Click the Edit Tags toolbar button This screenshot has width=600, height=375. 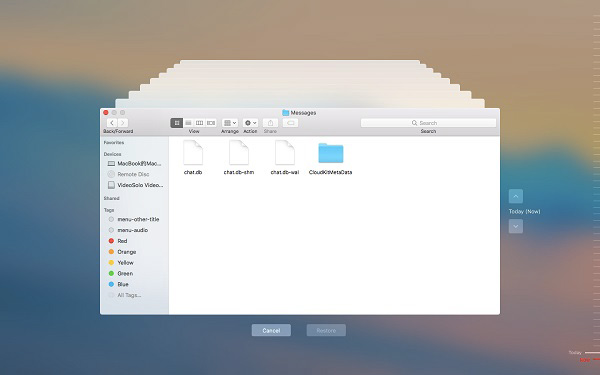click(x=290, y=123)
